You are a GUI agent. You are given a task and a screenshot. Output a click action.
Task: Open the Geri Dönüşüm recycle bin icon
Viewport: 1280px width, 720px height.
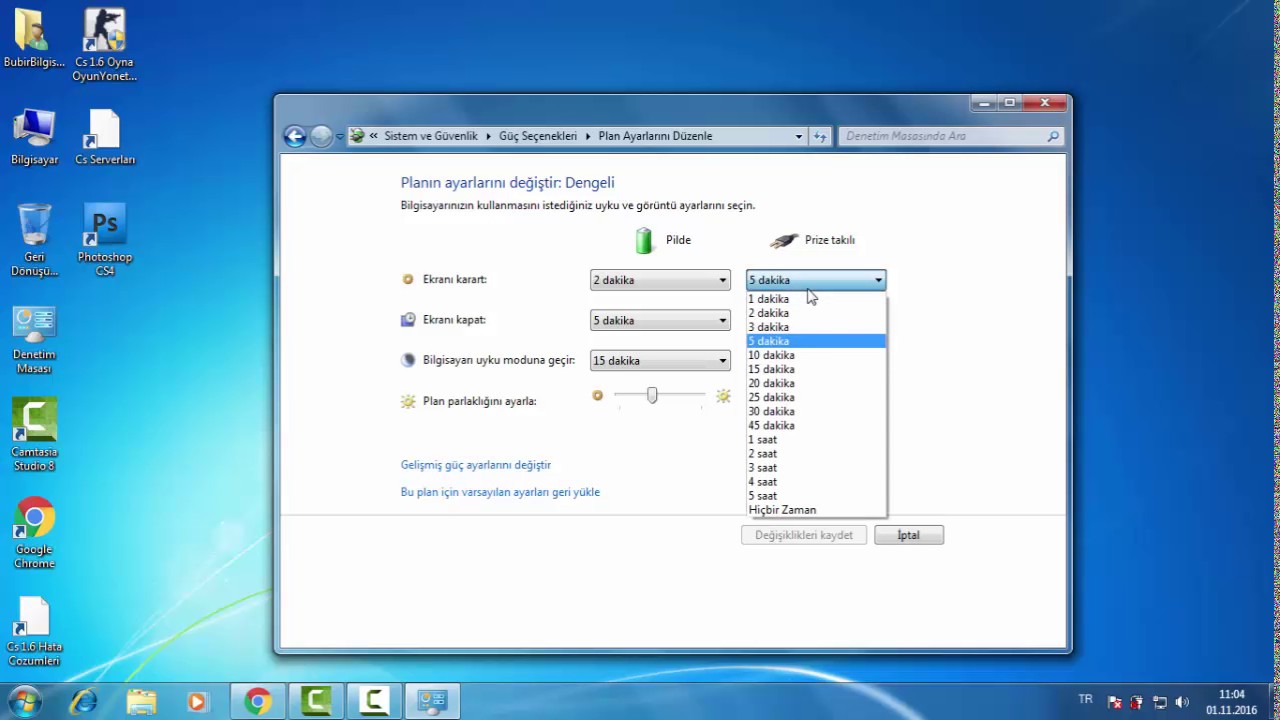(x=34, y=240)
